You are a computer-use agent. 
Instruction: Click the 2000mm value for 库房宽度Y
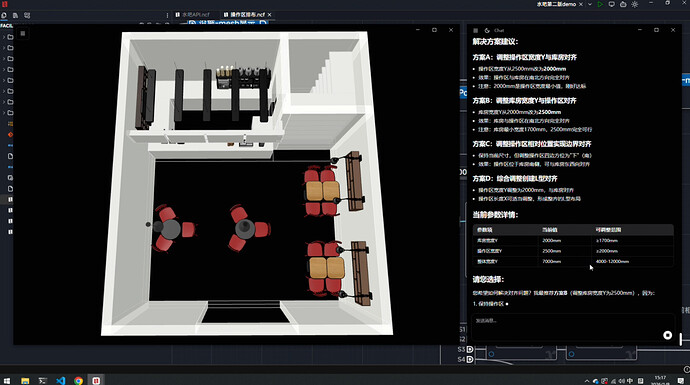coord(551,241)
